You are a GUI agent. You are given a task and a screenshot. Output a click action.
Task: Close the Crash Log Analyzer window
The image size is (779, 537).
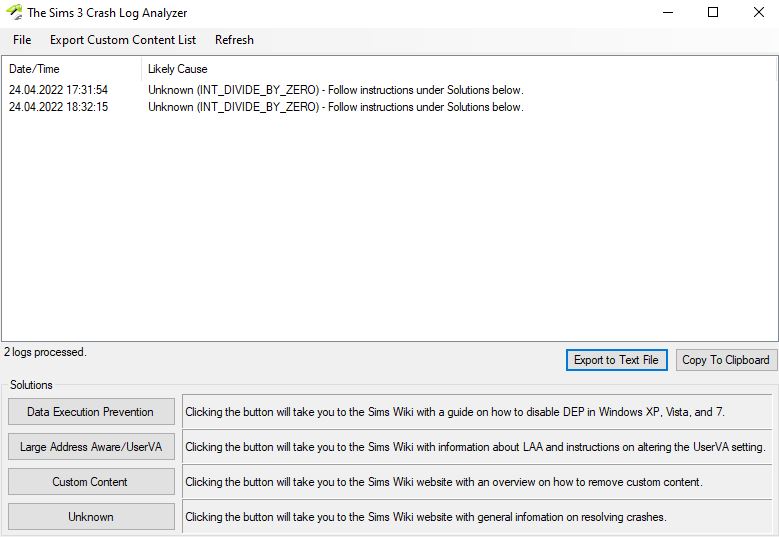click(756, 13)
